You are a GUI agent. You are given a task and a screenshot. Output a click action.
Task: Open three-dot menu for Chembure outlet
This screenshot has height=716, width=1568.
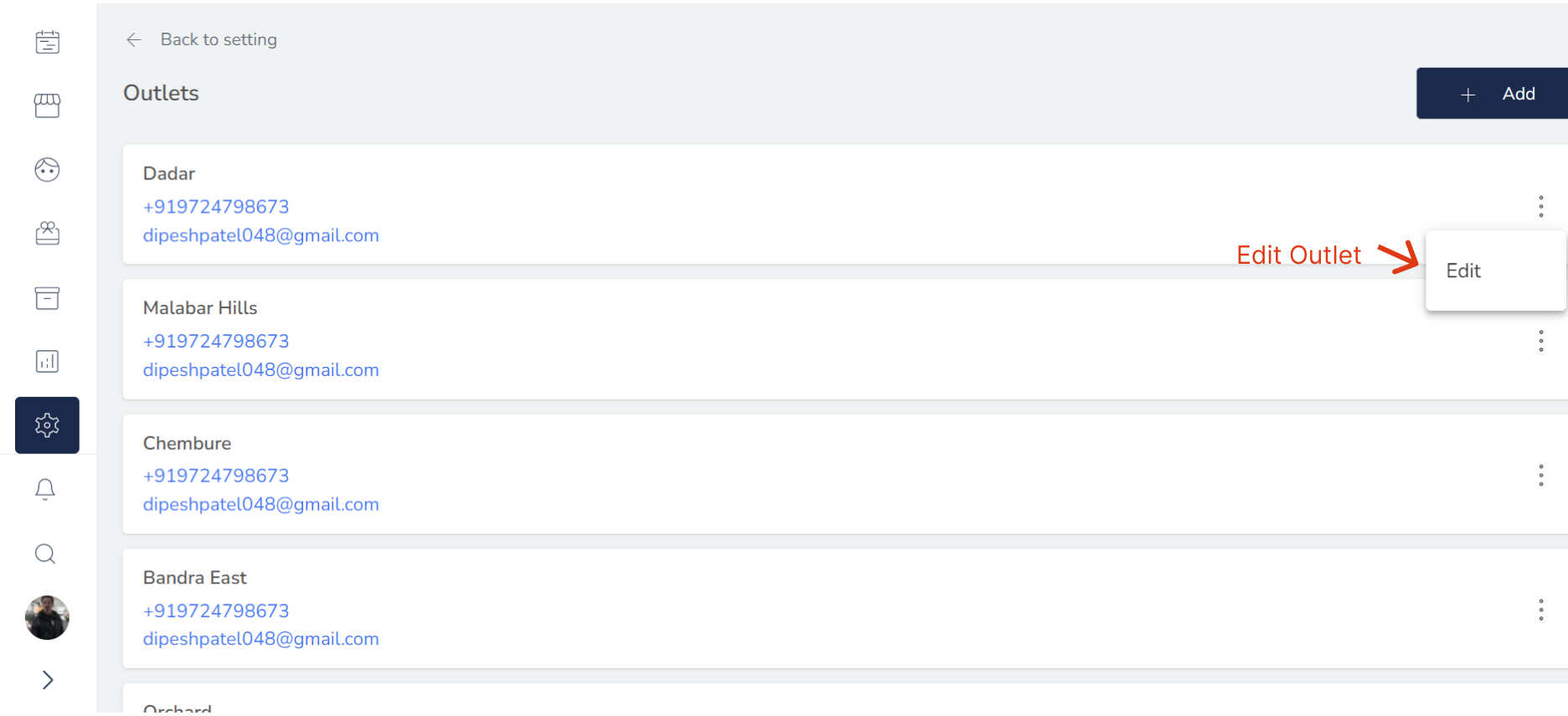1540,476
